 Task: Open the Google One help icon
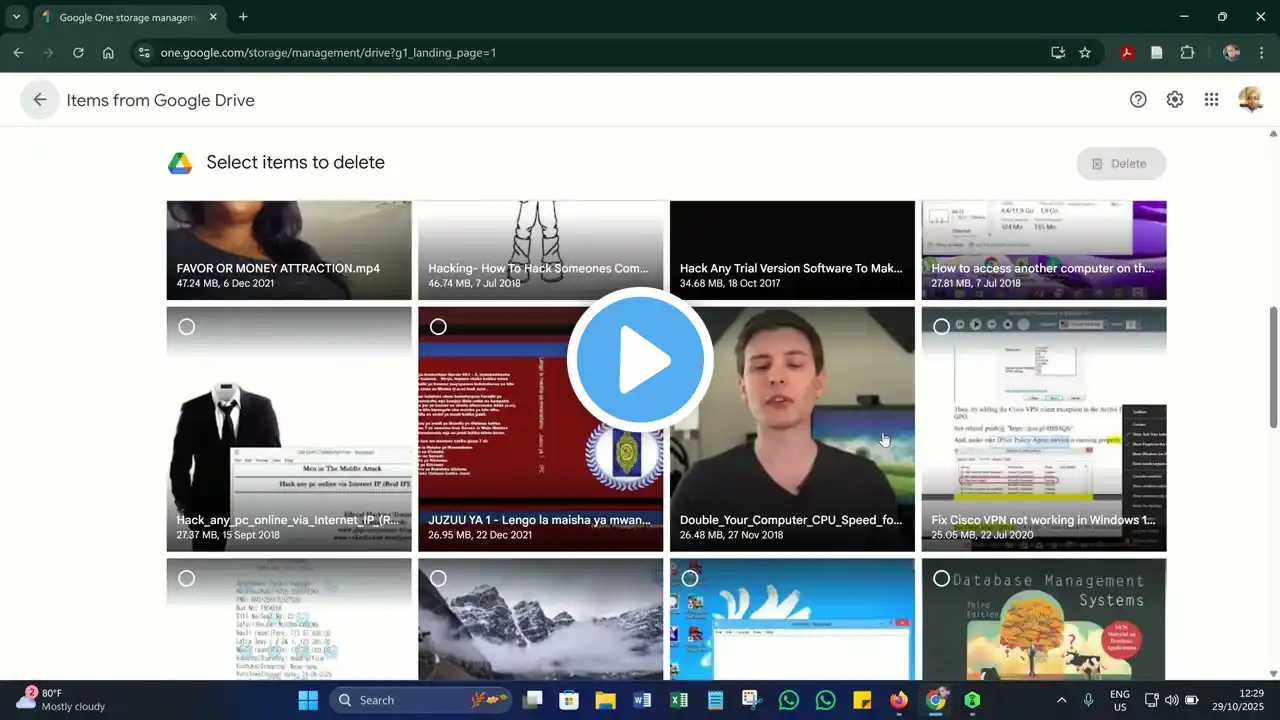coord(1138,100)
